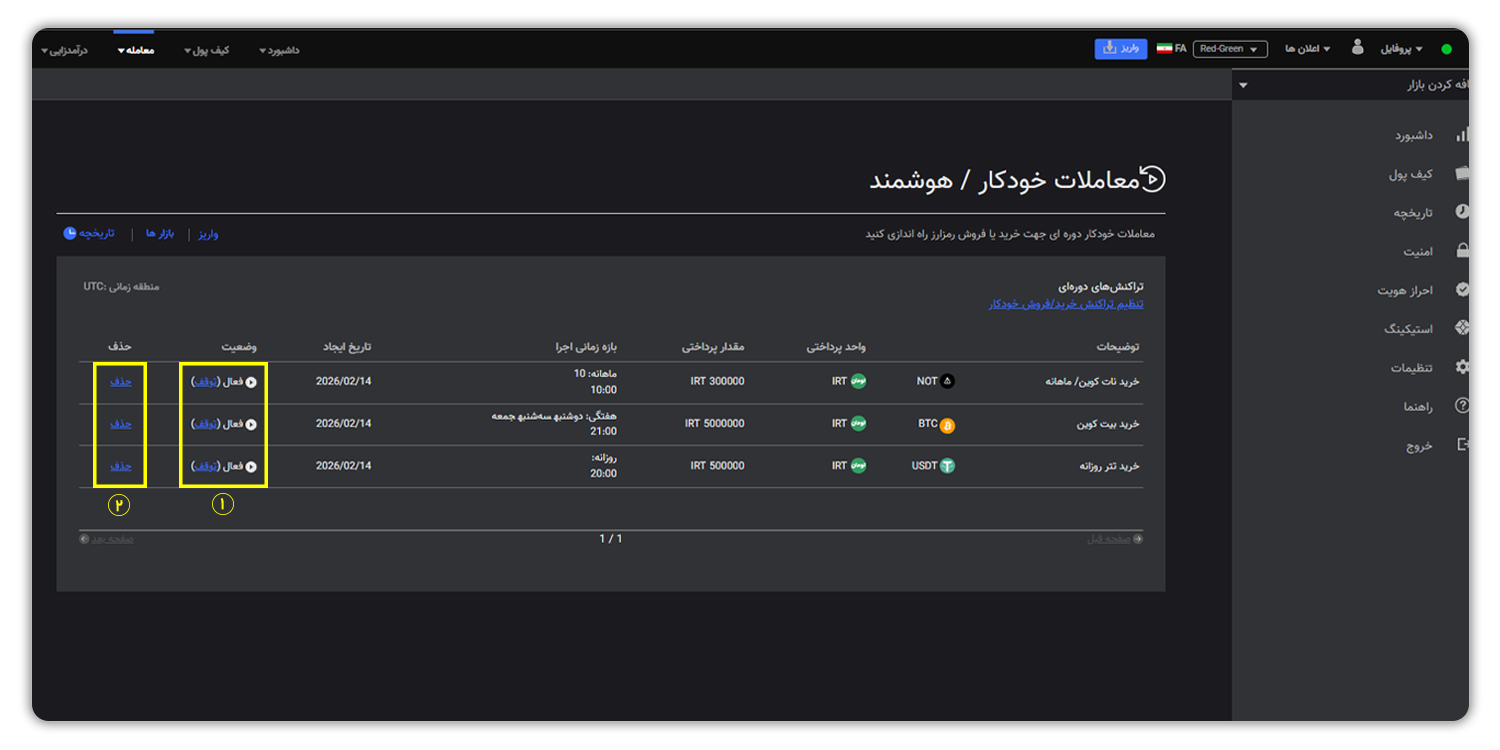This screenshot has width=1500, height=750.
Task: Click the استیکینگ staking icon in the sidebar
Action: click(x=1460, y=327)
